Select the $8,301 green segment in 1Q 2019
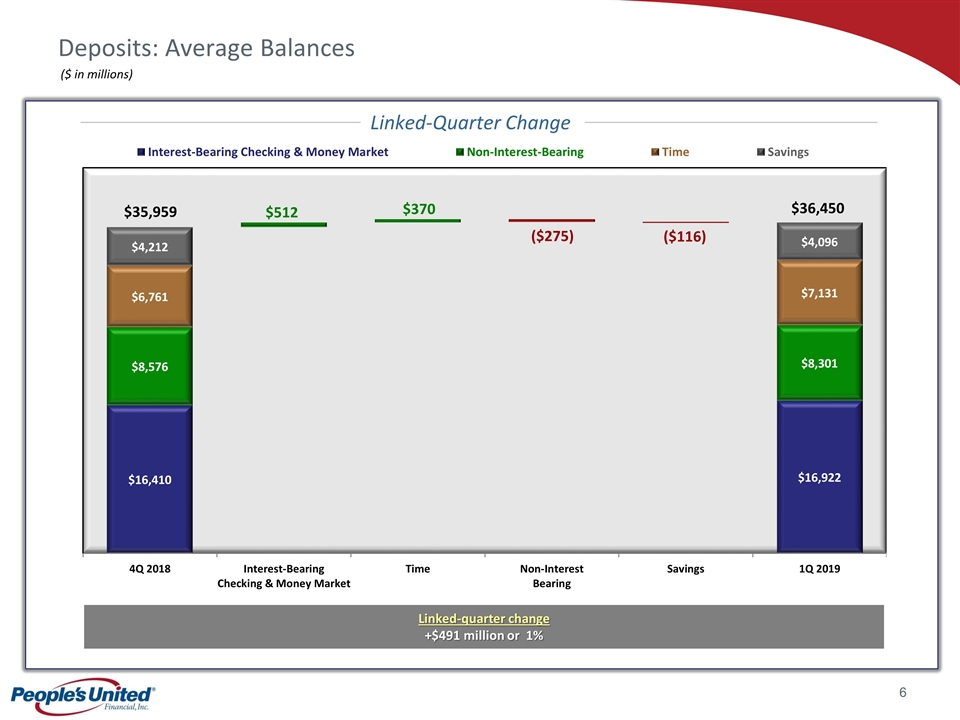960x720 pixels. click(819, 364)
